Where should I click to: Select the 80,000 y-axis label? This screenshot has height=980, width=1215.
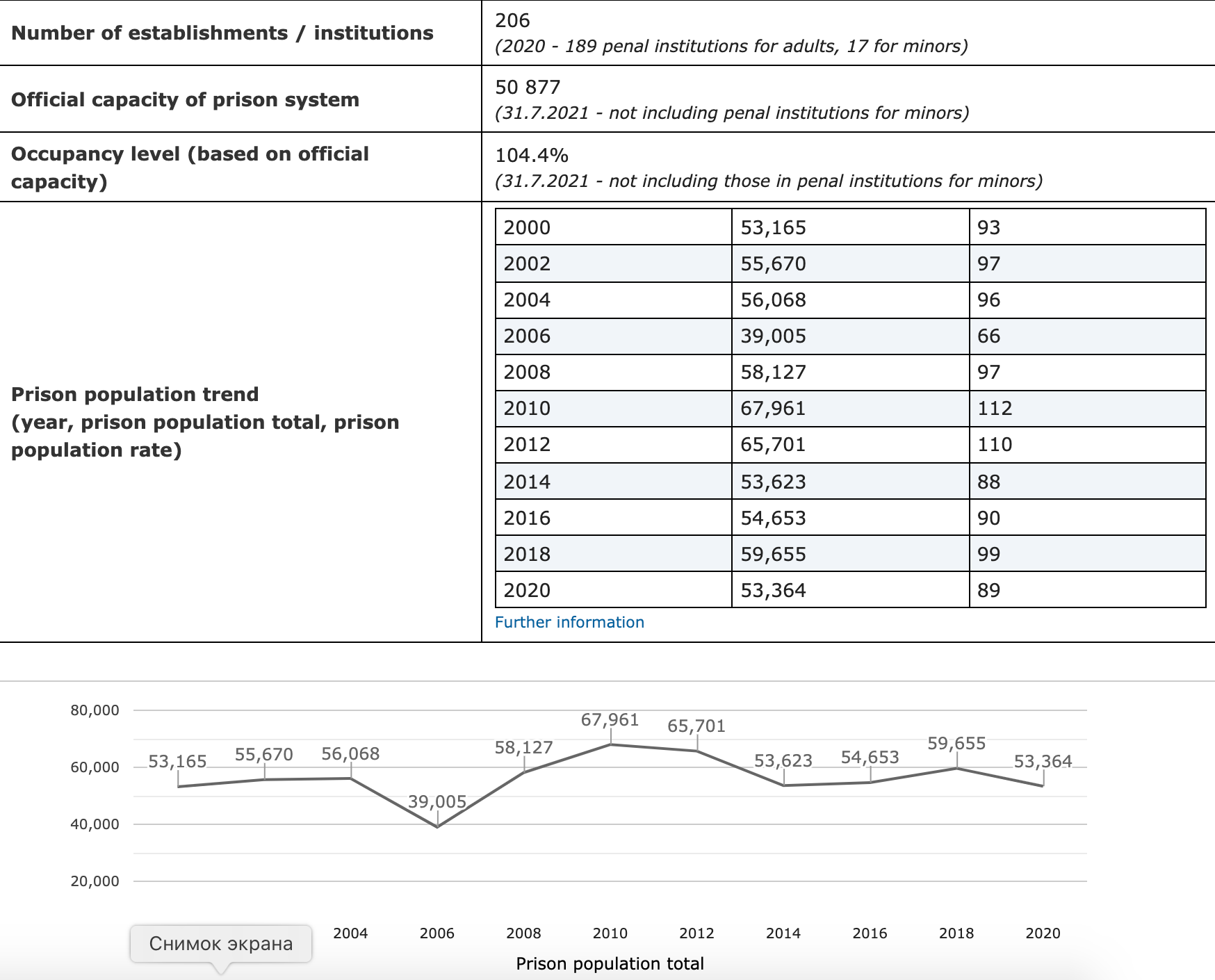pos(95,710)
